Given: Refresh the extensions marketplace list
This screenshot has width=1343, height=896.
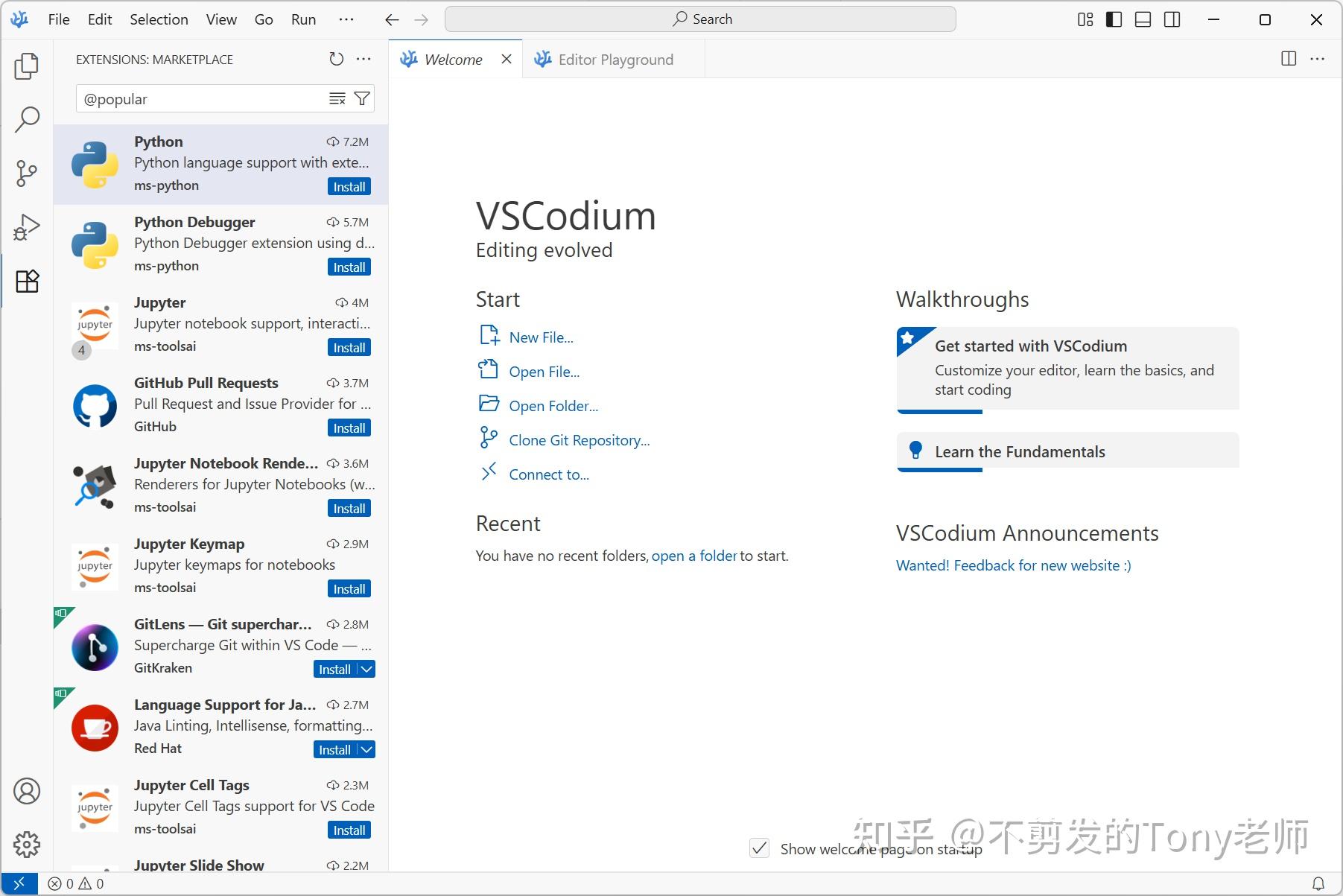Looking at the screenshot, I should pos(337,59).
